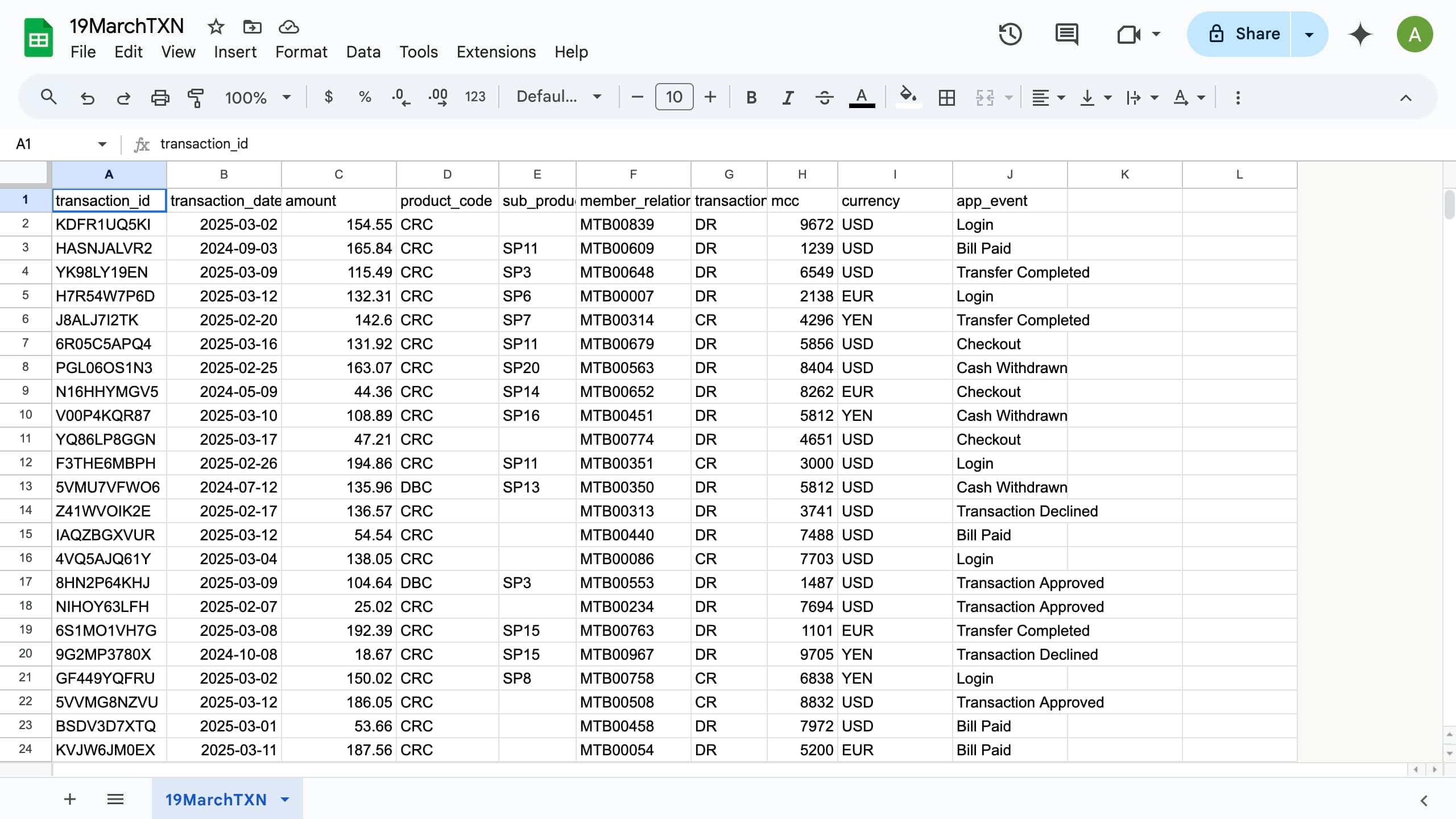Image resolution: width=1456 pixels, height=819 pixels.
Task: Undo the last action
Action: [87, 98]
